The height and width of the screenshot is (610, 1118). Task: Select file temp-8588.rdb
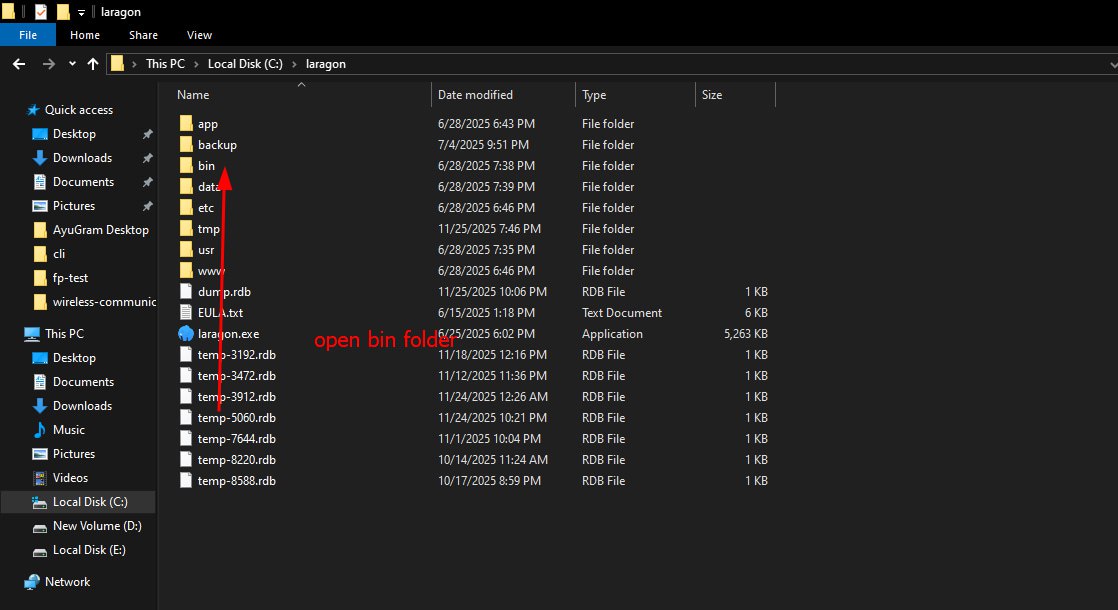coord(237,481)
